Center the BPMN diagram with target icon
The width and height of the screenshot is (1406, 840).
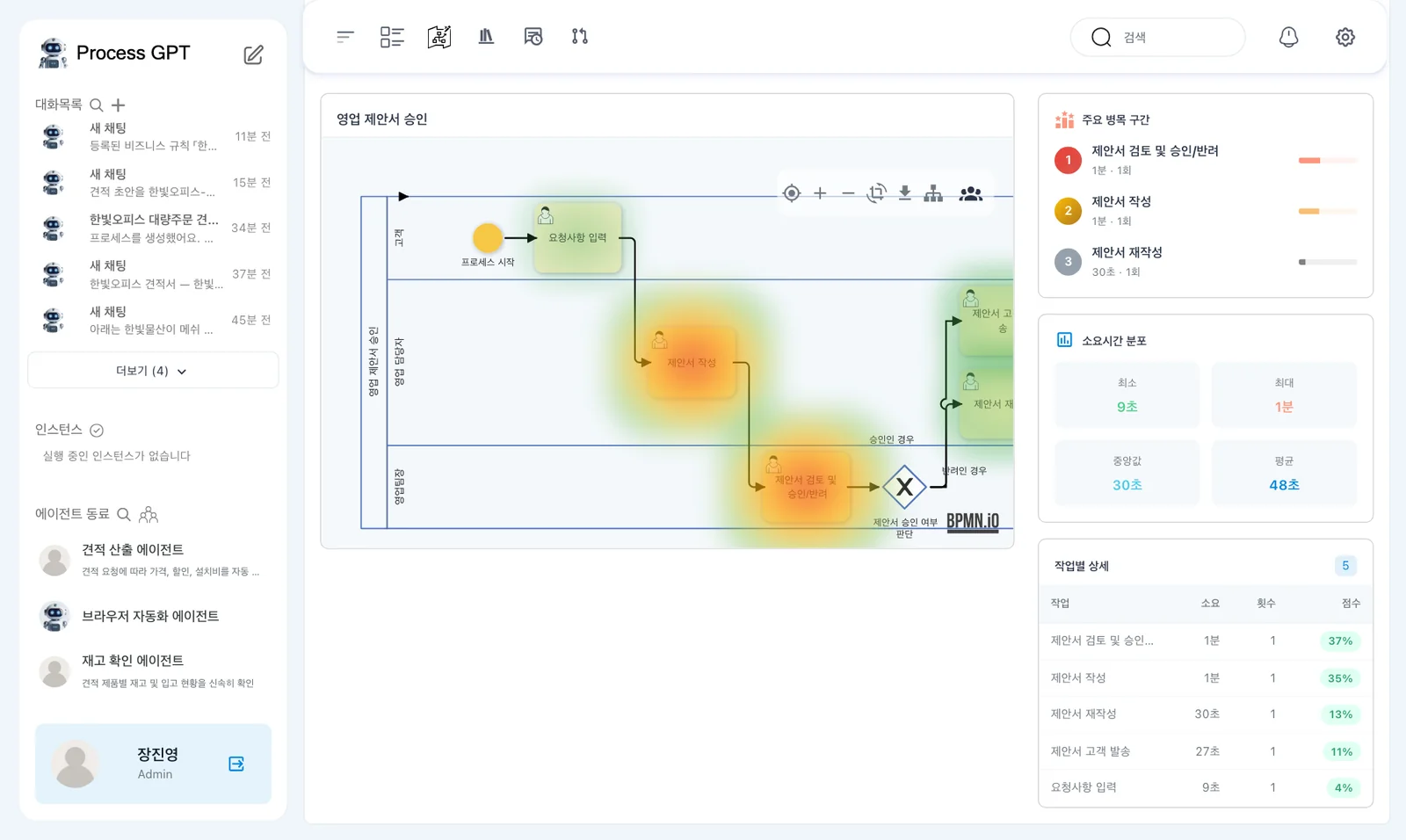click(x=792, y=193)
